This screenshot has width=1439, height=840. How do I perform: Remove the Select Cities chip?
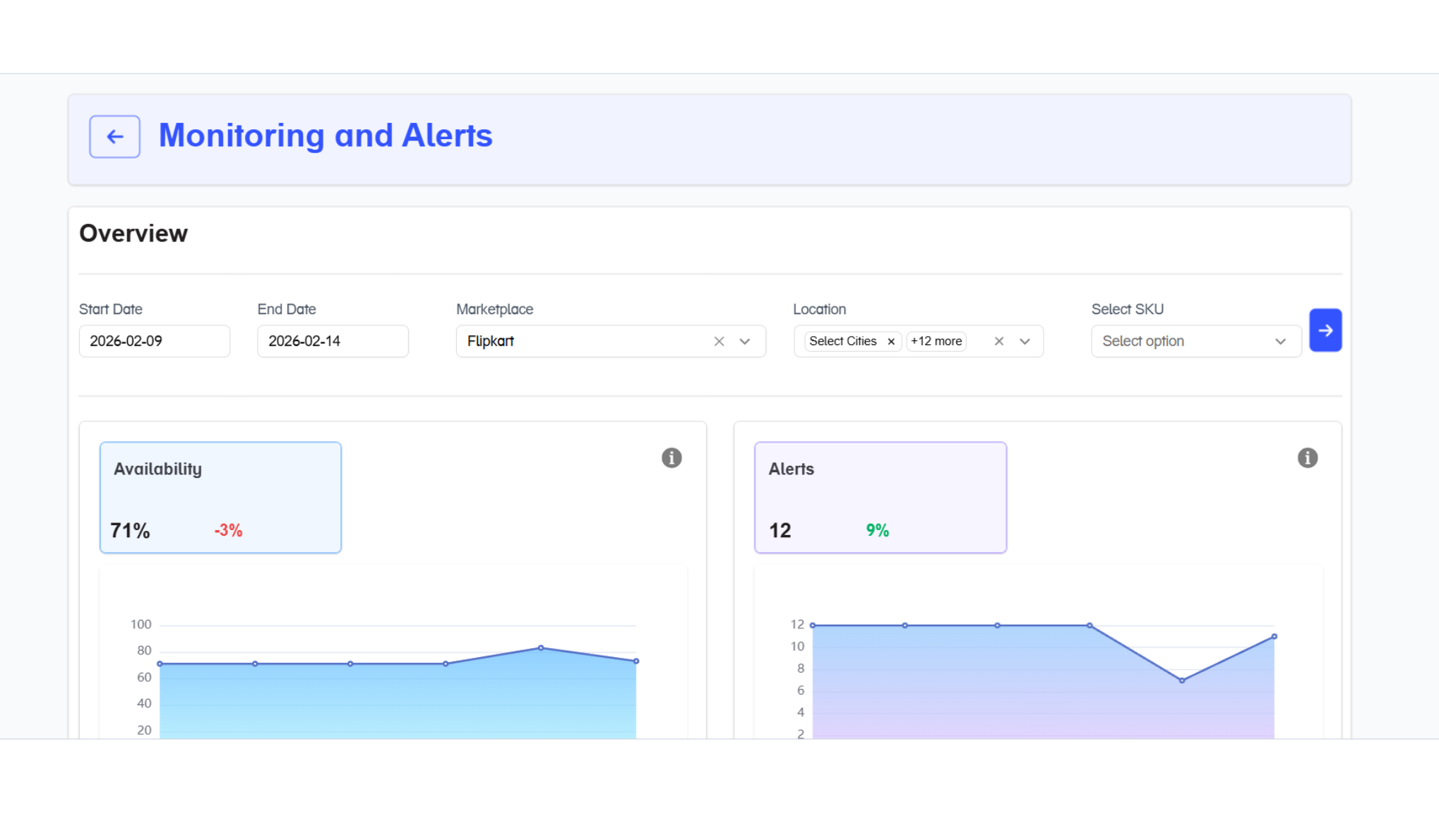[891, 342]
